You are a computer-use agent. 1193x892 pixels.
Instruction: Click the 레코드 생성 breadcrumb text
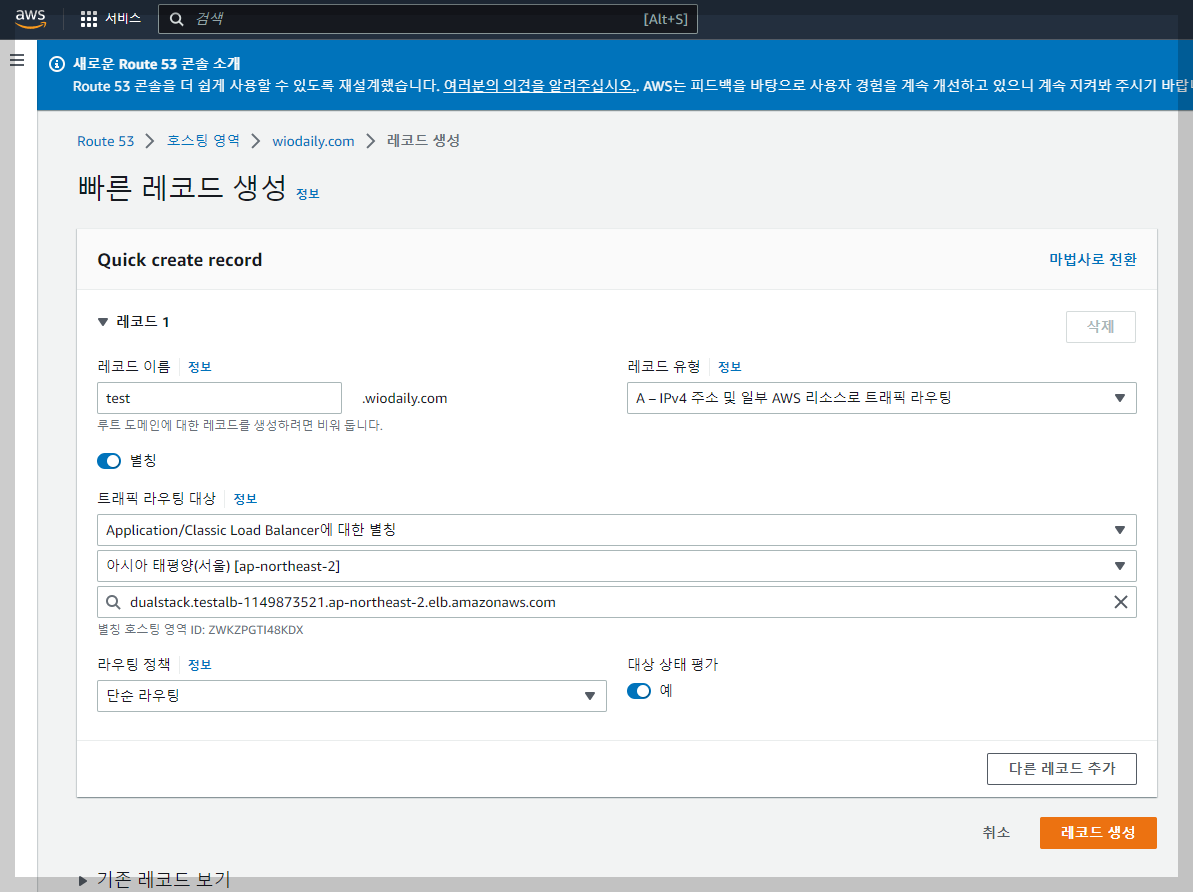tap(423, 141)
